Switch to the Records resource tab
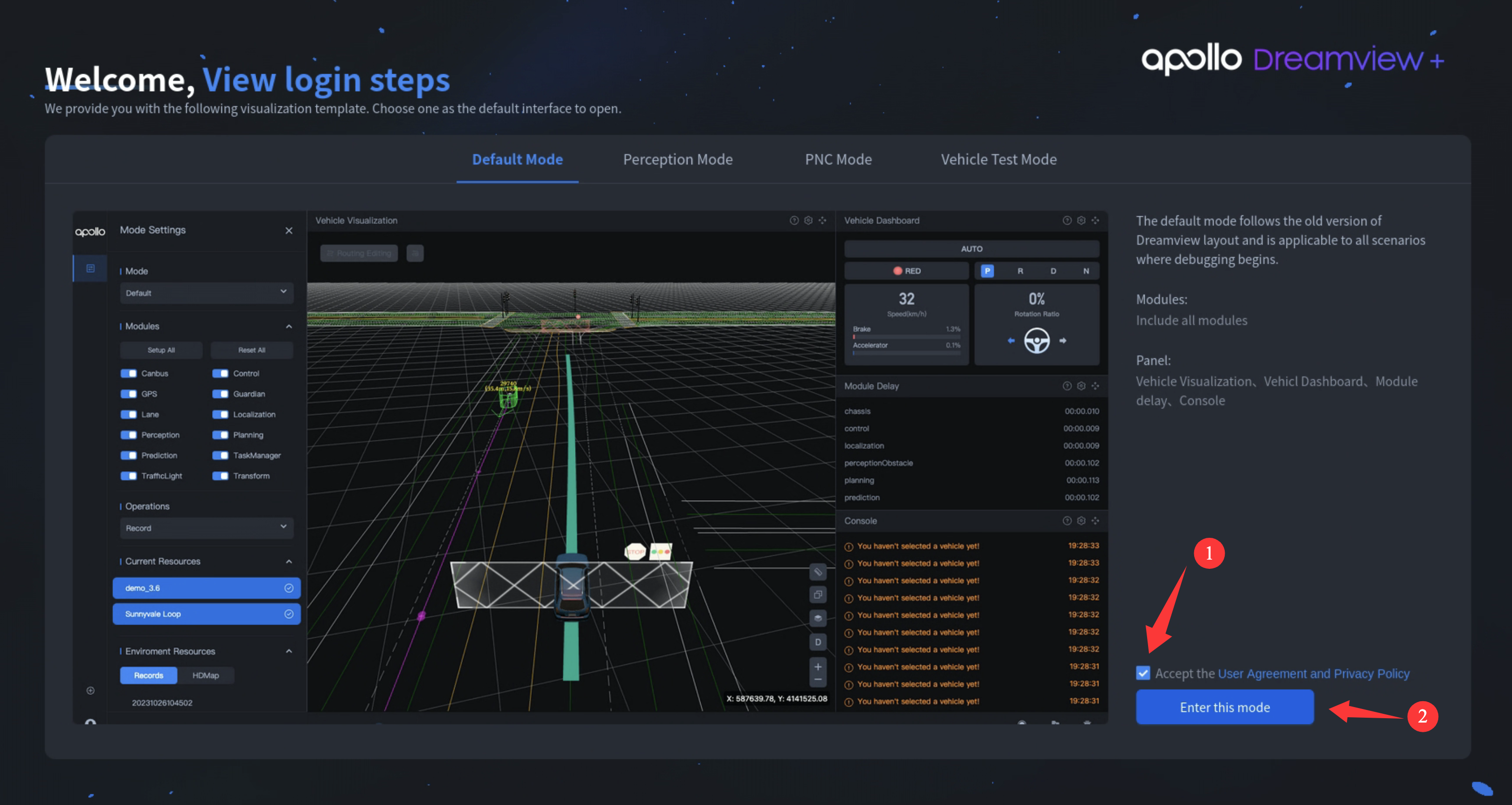Screen dimensions: 1512x805 point(148,676)
